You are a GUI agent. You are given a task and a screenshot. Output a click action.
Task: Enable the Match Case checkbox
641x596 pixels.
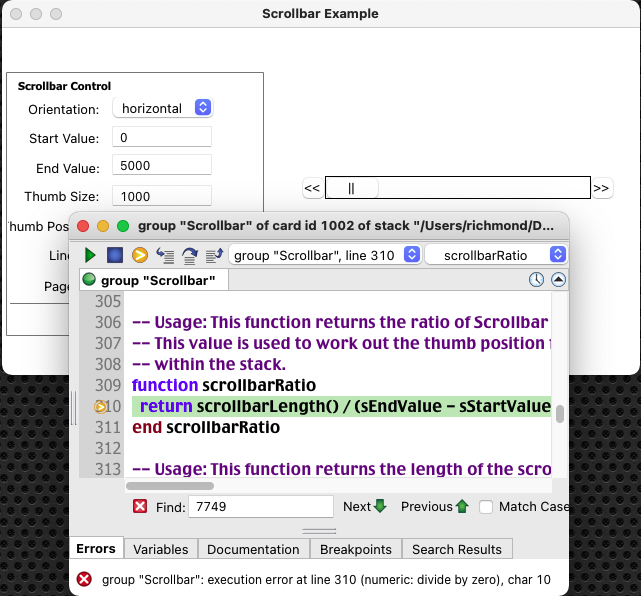click(x=486, y=507)
